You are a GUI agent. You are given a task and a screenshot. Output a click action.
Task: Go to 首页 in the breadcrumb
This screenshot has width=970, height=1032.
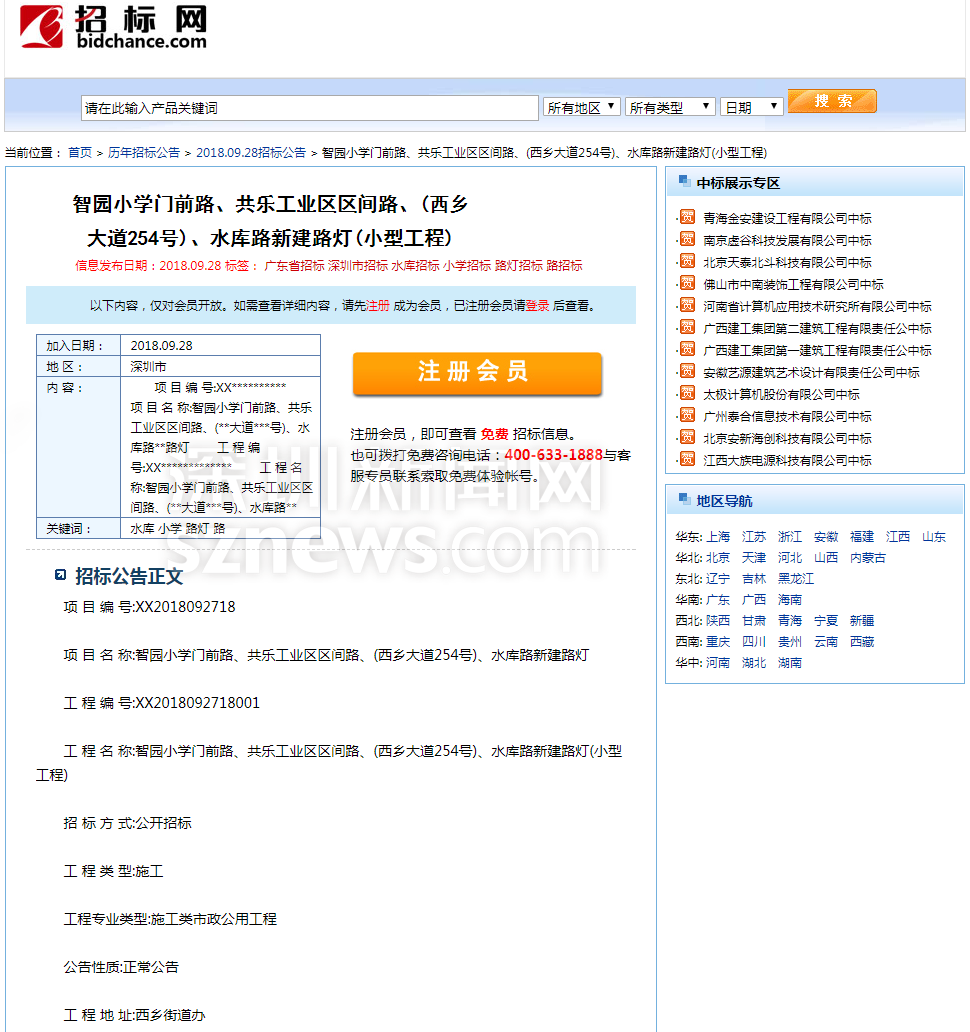[80, 153]
